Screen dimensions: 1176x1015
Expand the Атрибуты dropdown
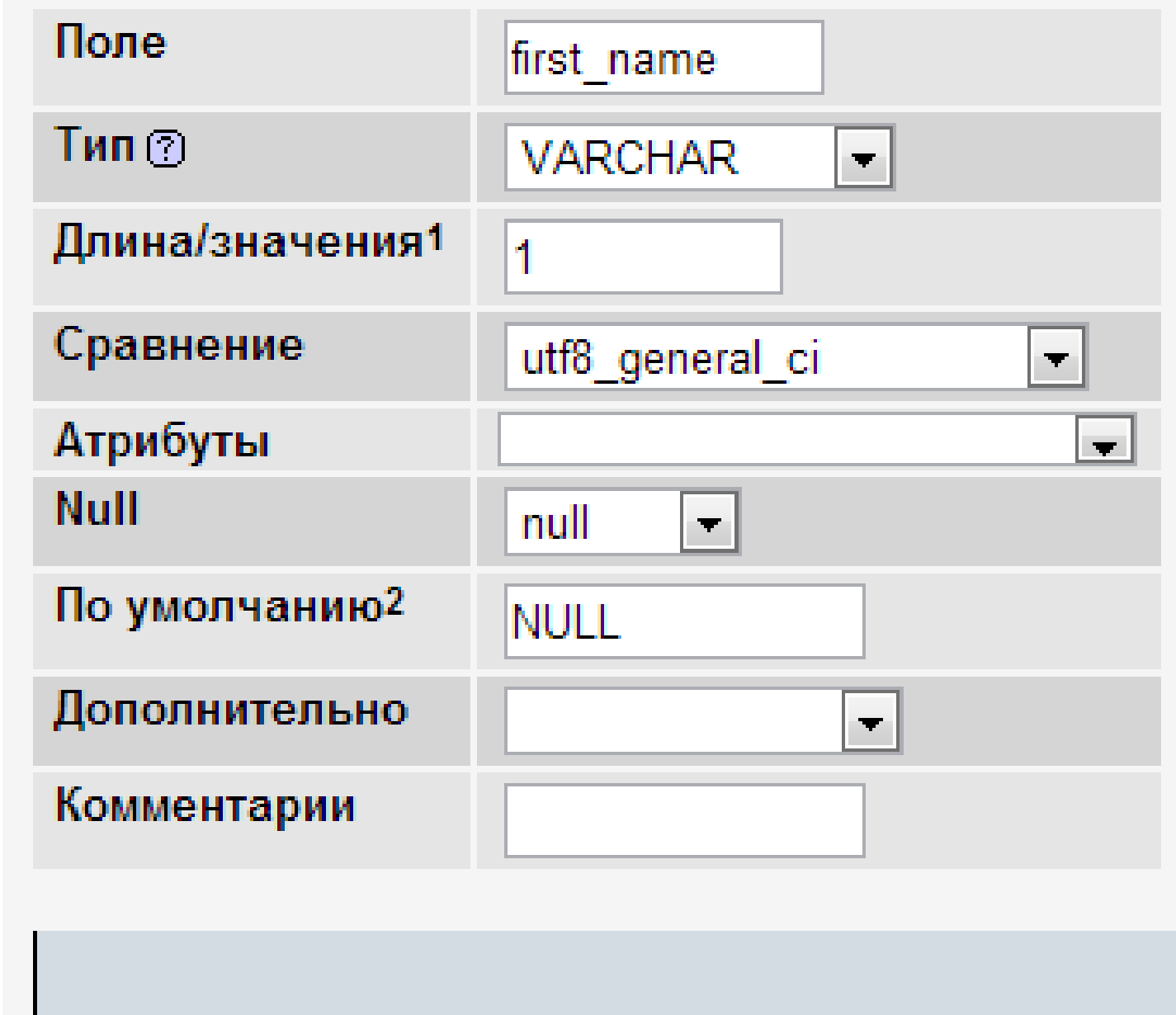[x=1104, y=441]
